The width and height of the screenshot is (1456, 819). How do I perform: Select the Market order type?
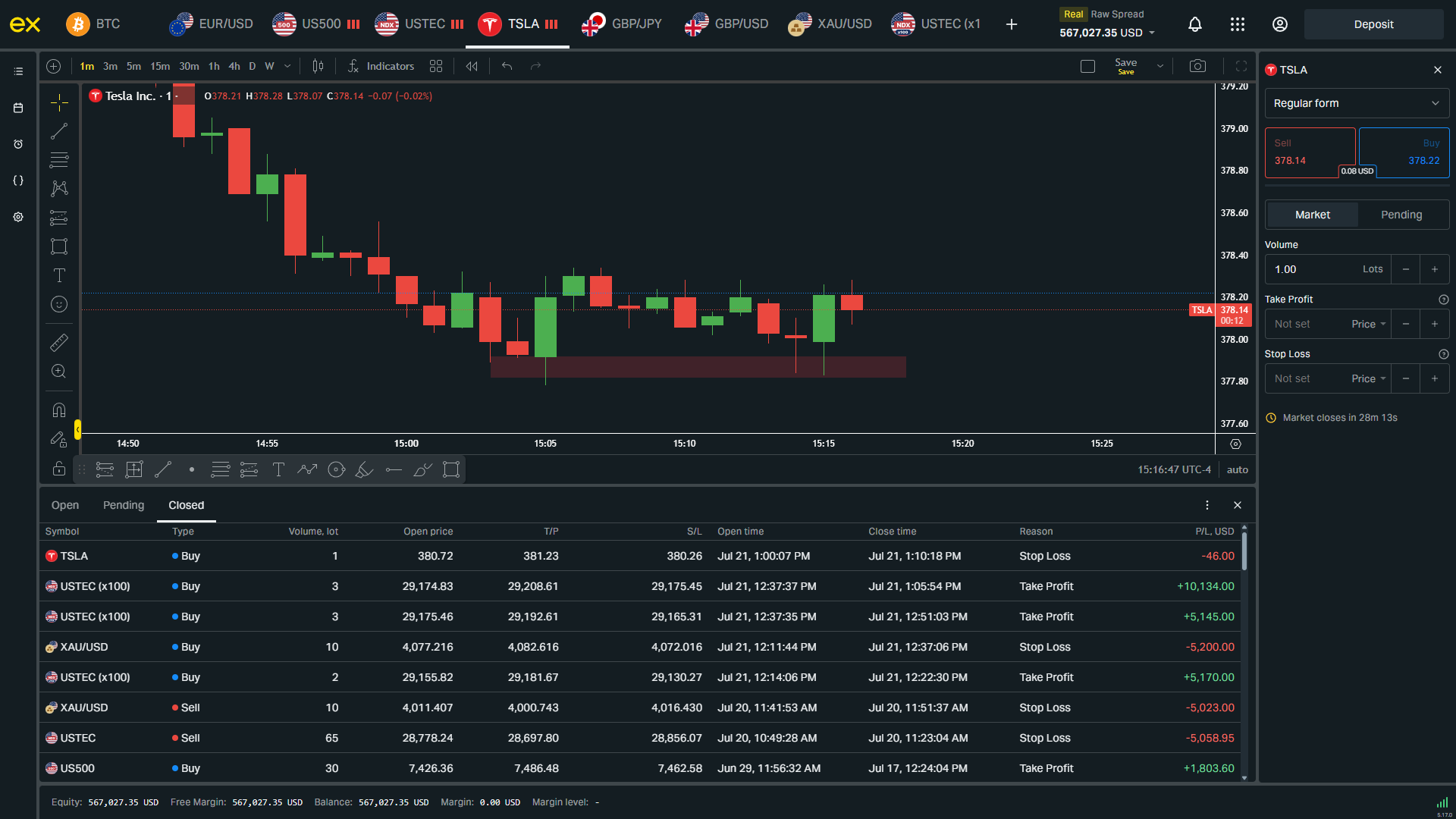pyautogui.click(x=1313, y=215)
